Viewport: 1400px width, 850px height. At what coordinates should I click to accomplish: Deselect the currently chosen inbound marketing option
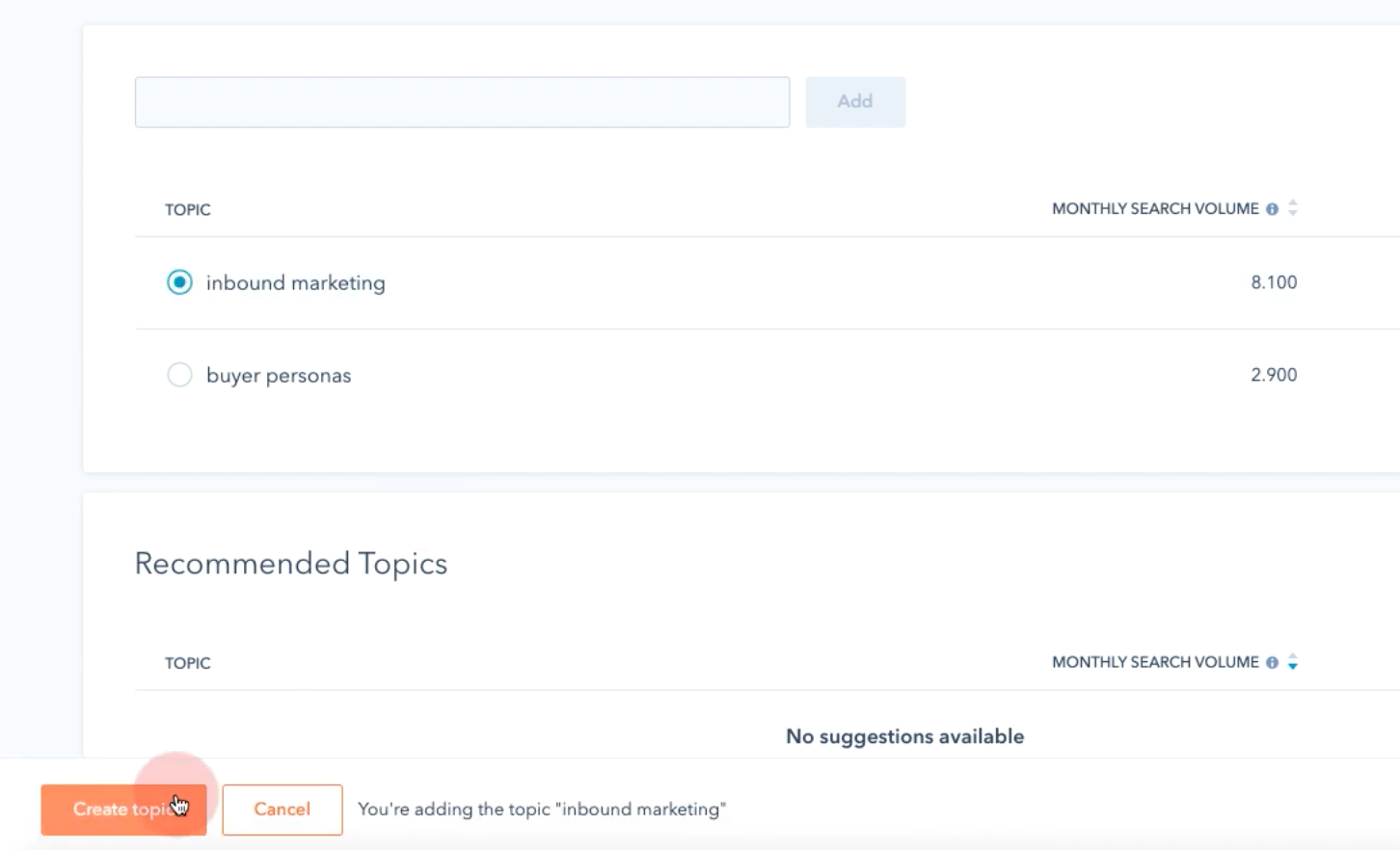tap(180, 282)
